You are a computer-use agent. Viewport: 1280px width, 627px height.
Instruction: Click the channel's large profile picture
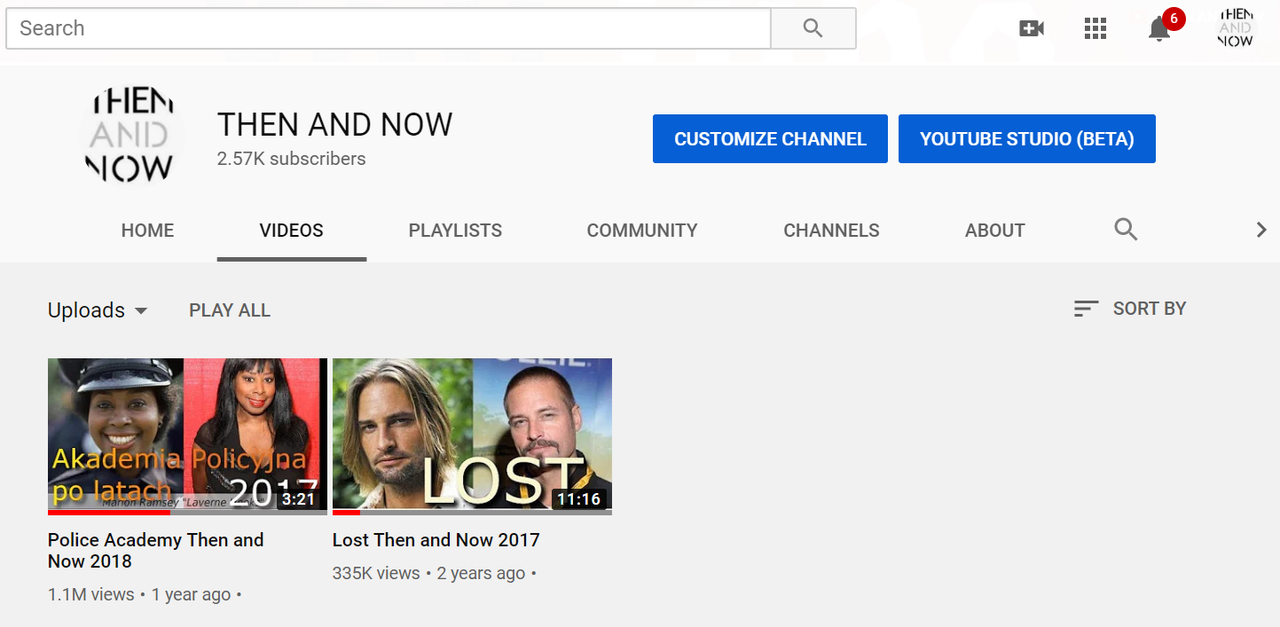click(x=132, y=135)
